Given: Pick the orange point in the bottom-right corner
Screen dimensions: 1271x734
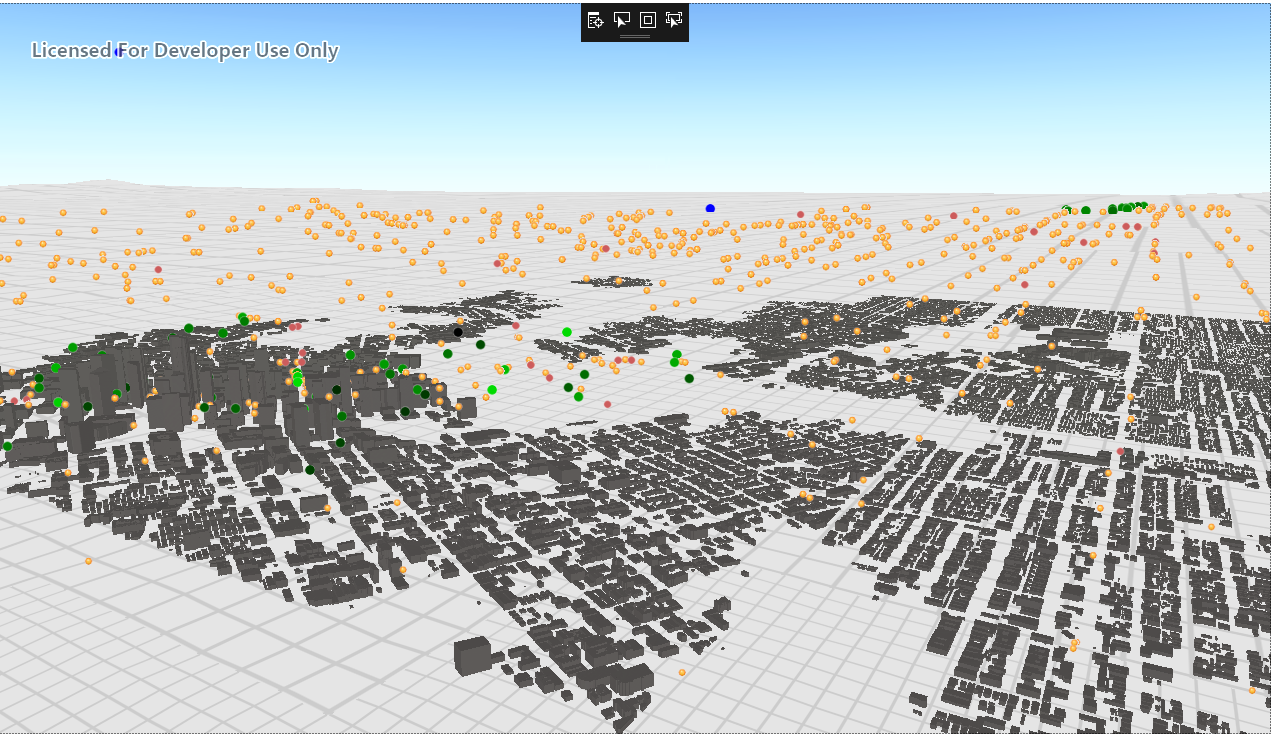Looking at the screenshot, I should (x=1252, y=690).
